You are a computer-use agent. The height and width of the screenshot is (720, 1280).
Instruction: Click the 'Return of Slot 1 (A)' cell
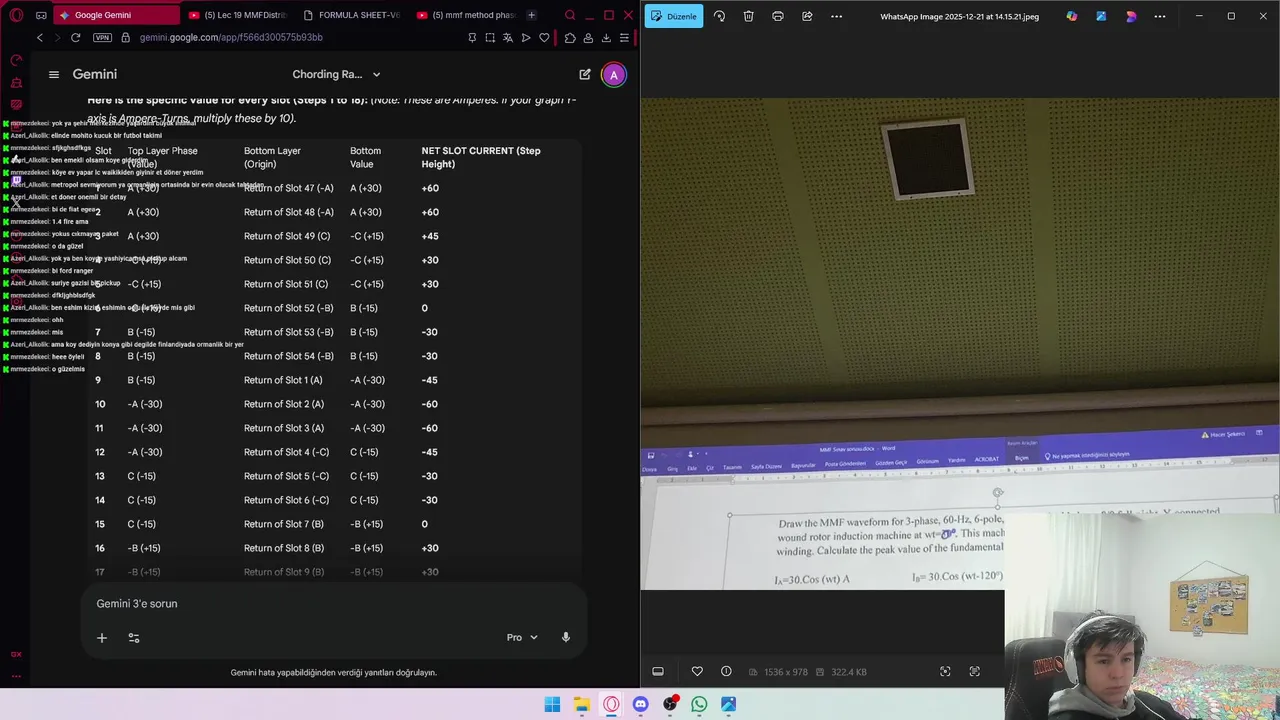click(283, 380)
